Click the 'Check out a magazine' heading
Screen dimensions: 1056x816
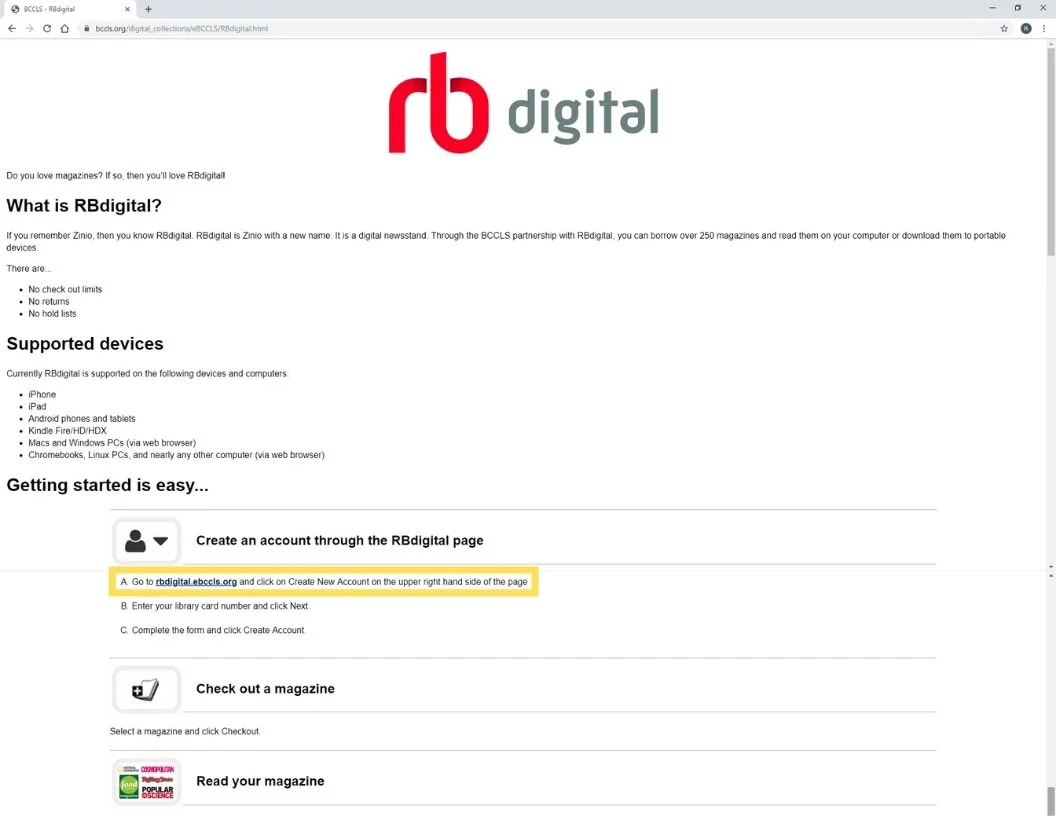(x=265, y=689)
